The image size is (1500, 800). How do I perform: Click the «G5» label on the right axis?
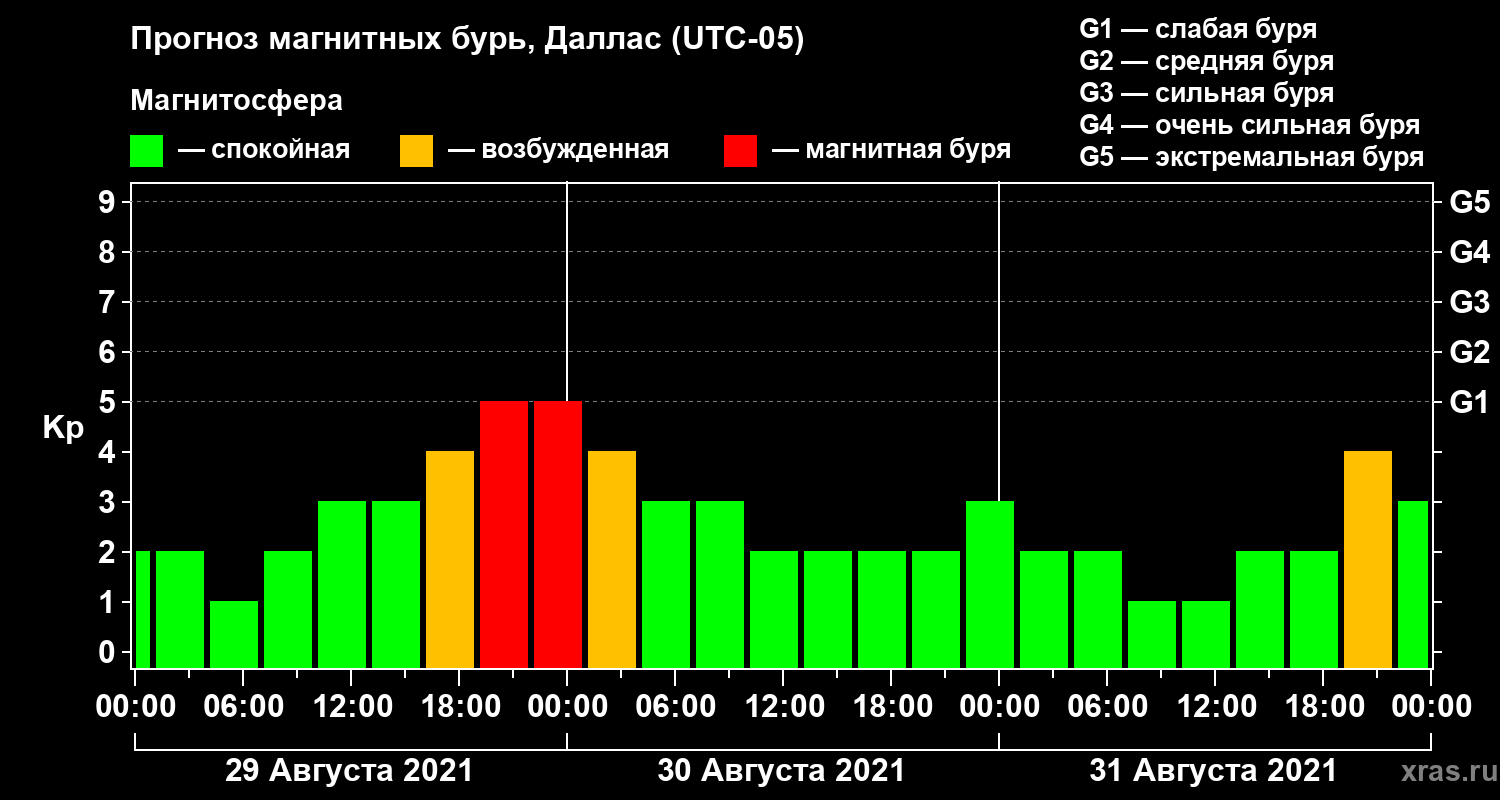pyautogui.click(x=1469, y=202)
